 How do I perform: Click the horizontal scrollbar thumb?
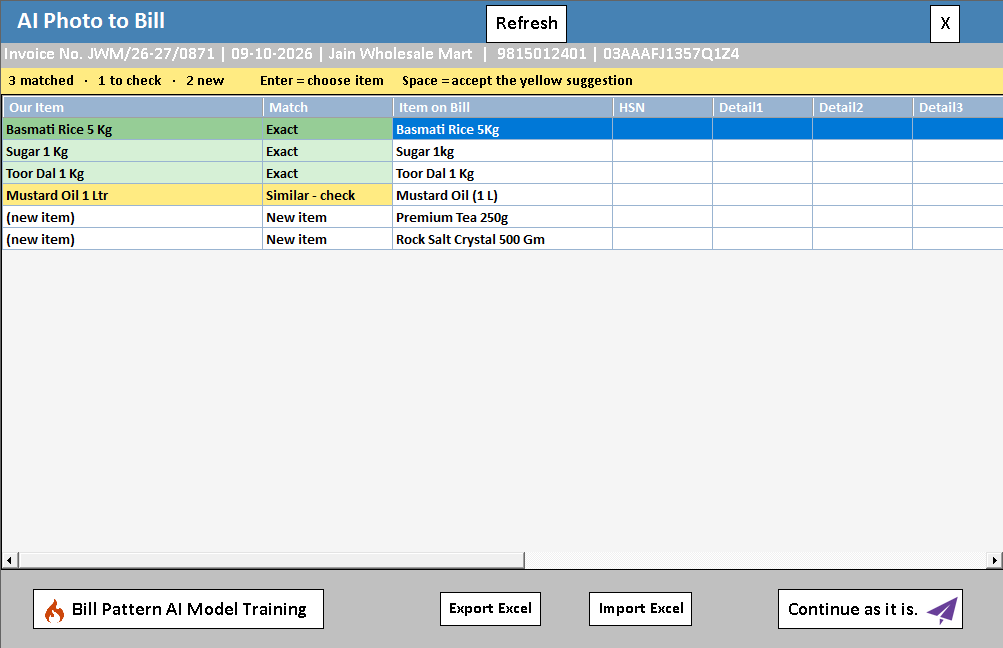click(x=271, y=560)
